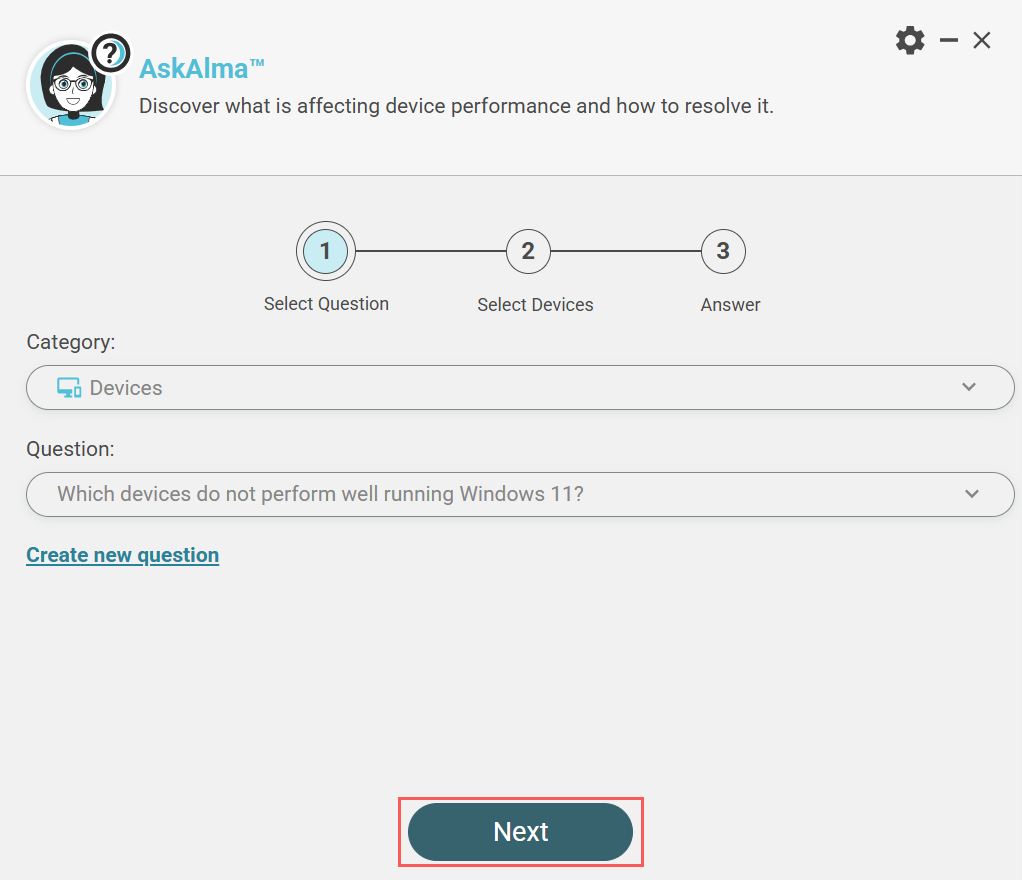1022x880 pixels.
Task: Expand the Category list using its chevron arrow
Action: [968, 387]
